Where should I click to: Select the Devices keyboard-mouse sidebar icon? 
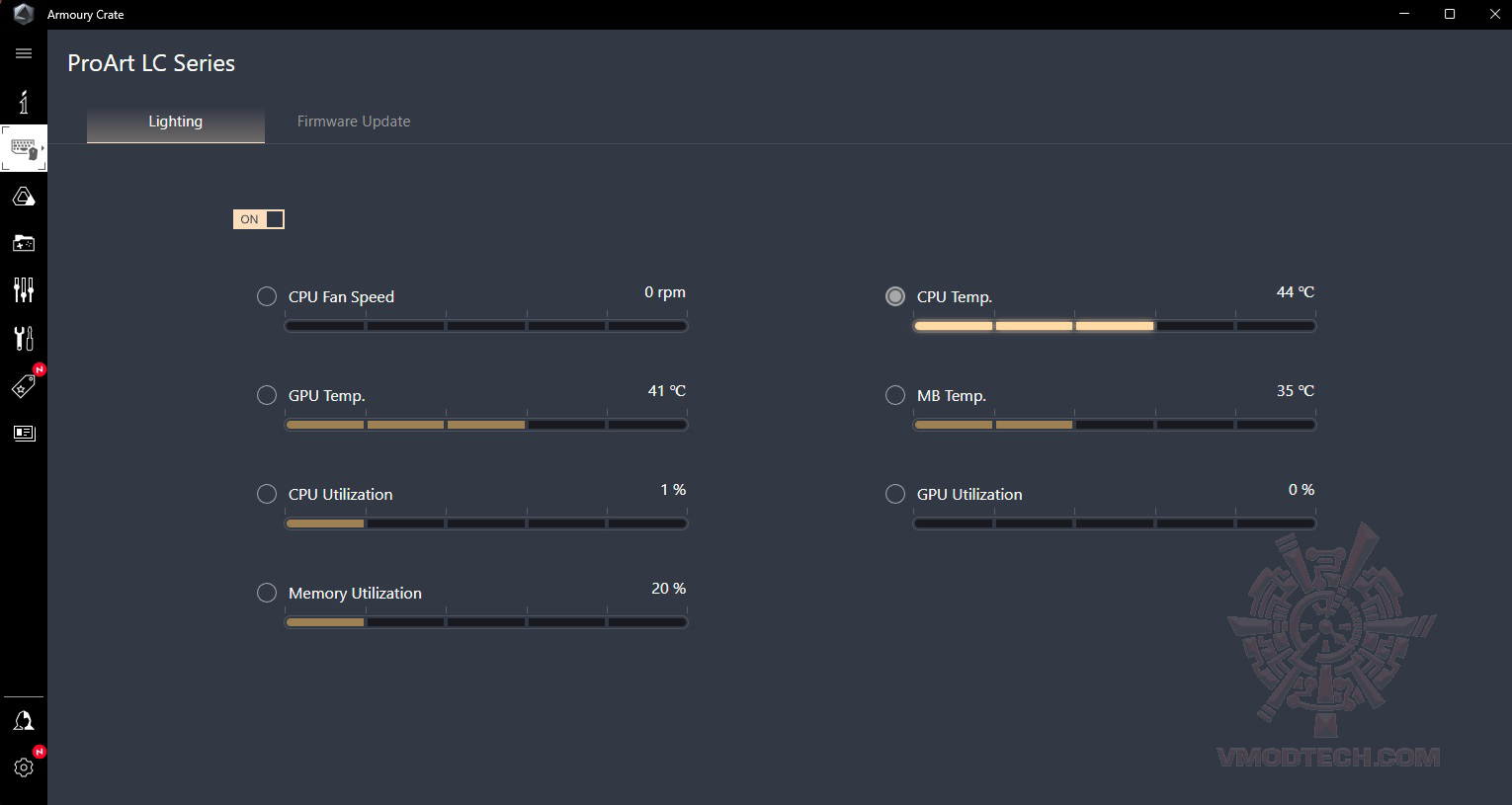coord(24,149)
